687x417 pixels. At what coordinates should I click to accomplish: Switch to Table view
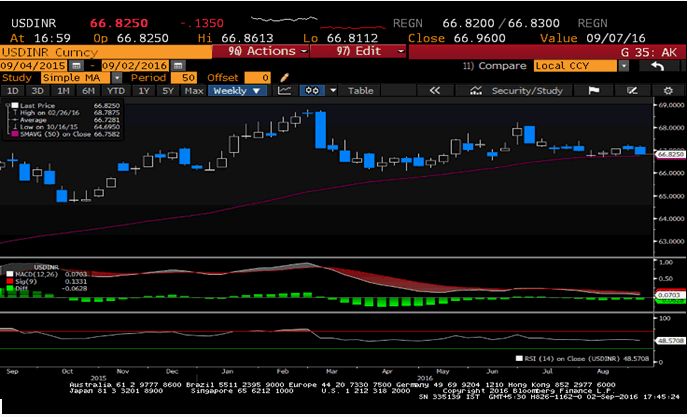click(361, 91)
